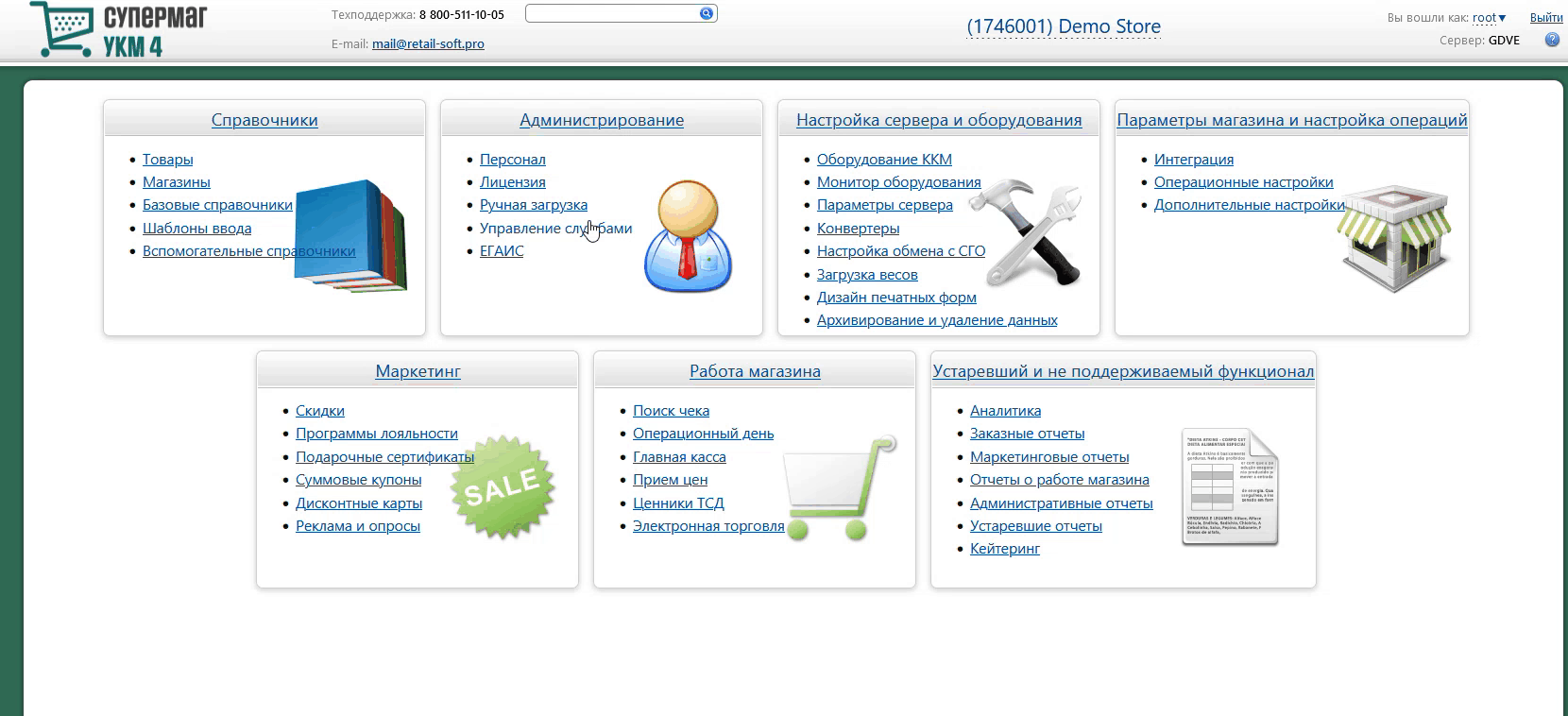The height and width of the screenshot is (716, 1568).
Task: Click the stacked books icon in Справочники
Action: 350,234
